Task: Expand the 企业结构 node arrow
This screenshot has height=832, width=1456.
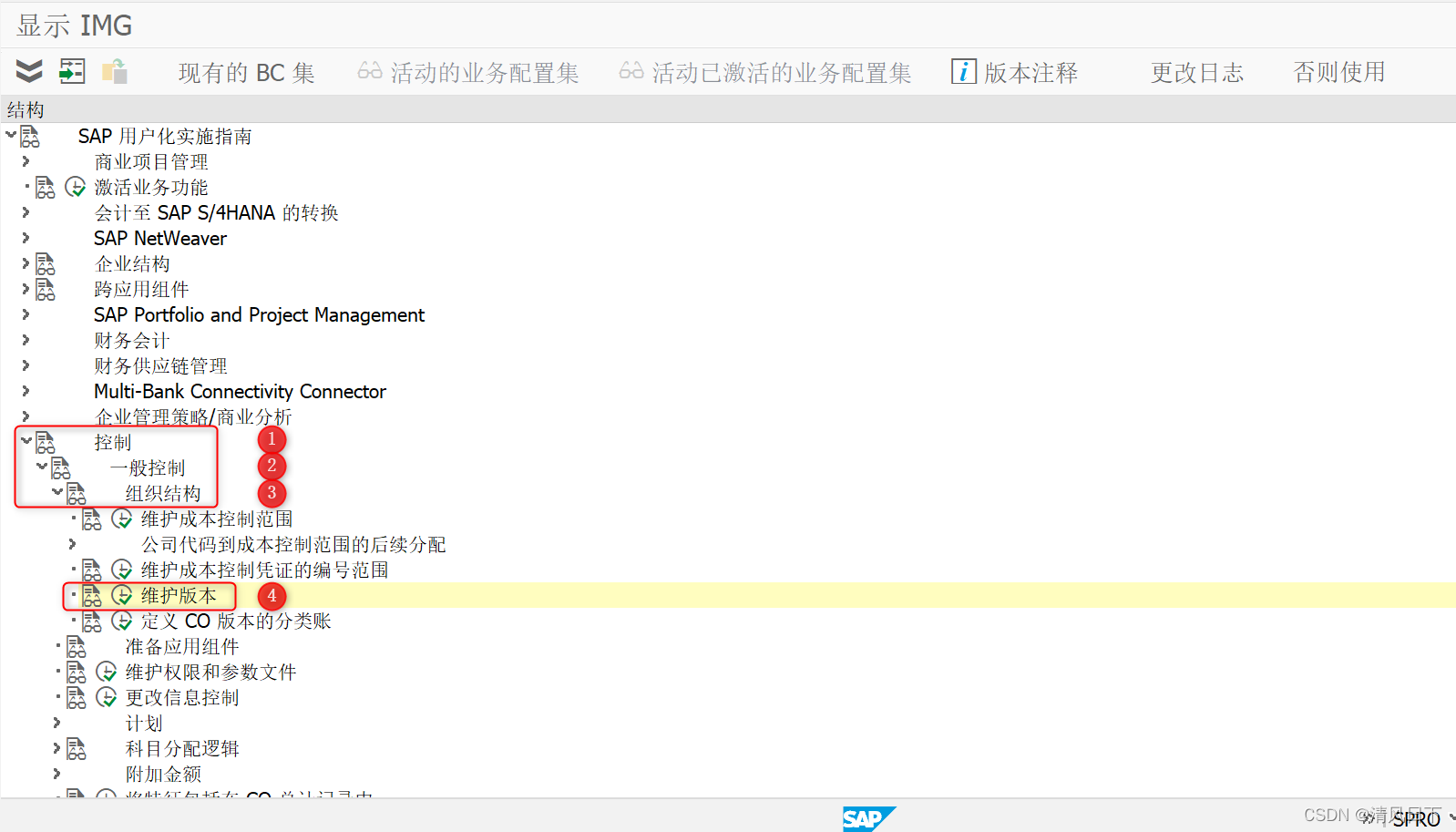Action: [26, 263]
